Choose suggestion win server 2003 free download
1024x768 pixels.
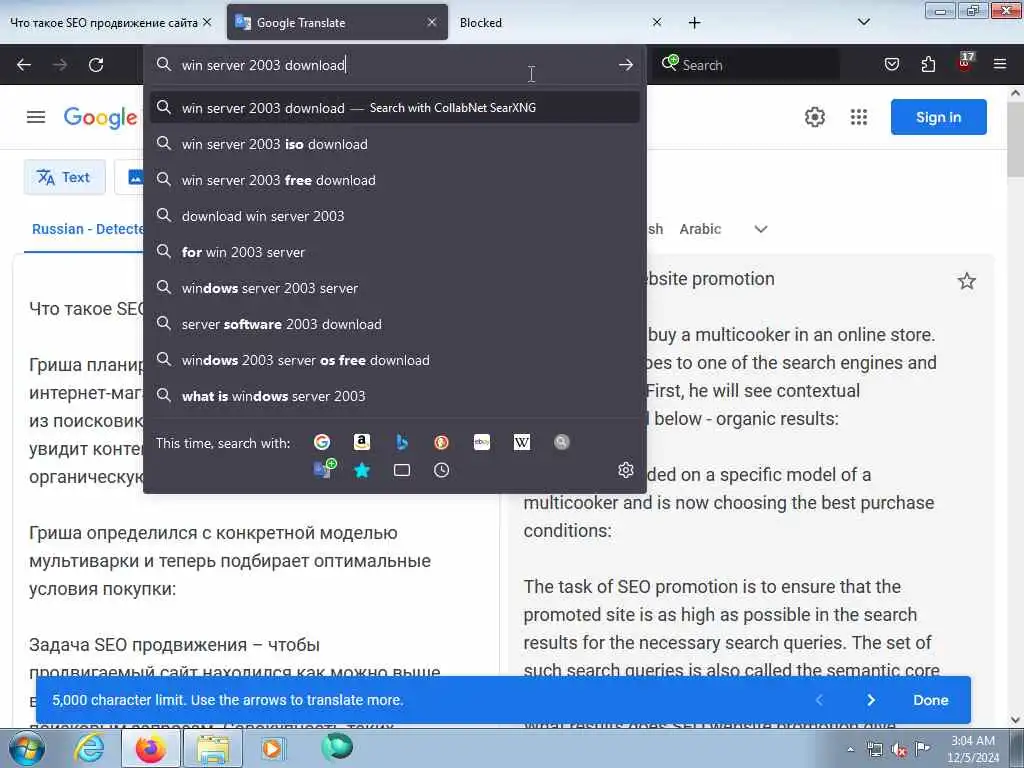click(394, 180)
